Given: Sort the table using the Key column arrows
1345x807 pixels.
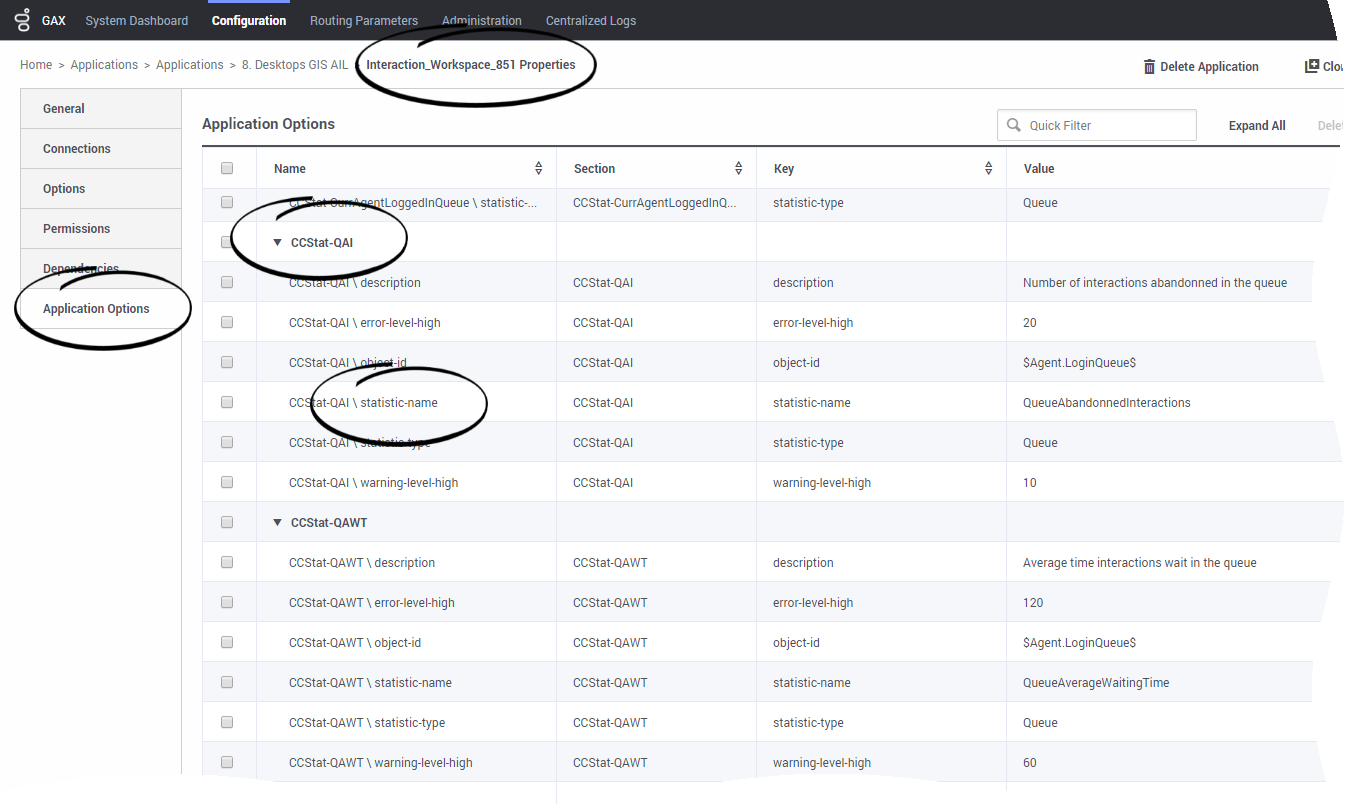Looking at the screenshot, I should pyautogui.click(x=988, y=167).
